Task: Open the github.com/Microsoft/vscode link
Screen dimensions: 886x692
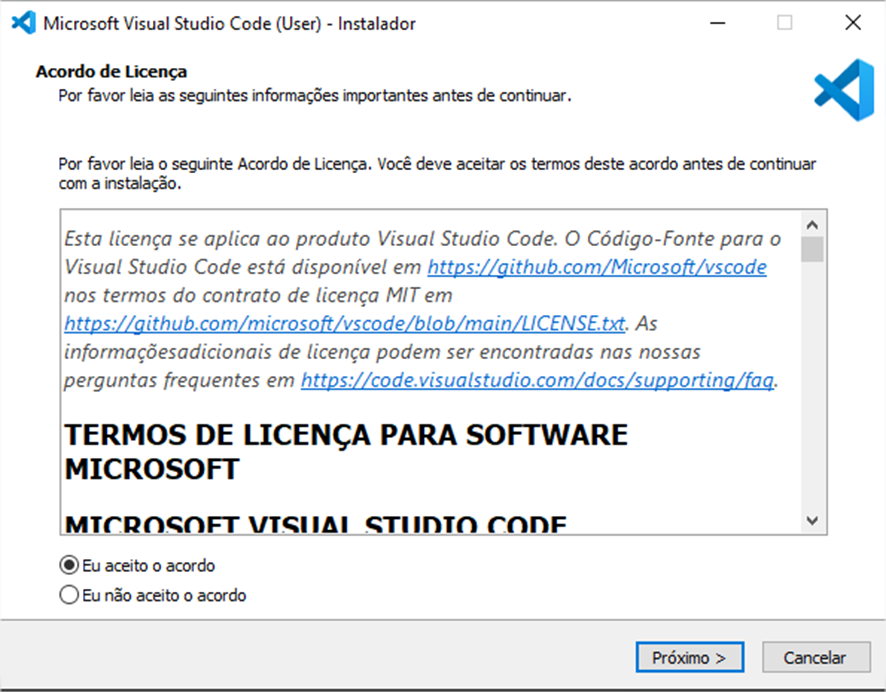Action: [597, 267]
